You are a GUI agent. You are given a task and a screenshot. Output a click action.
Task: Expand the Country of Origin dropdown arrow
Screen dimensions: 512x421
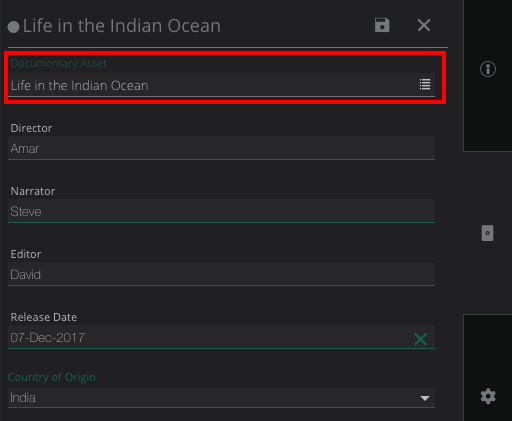[x=425, y=398]
